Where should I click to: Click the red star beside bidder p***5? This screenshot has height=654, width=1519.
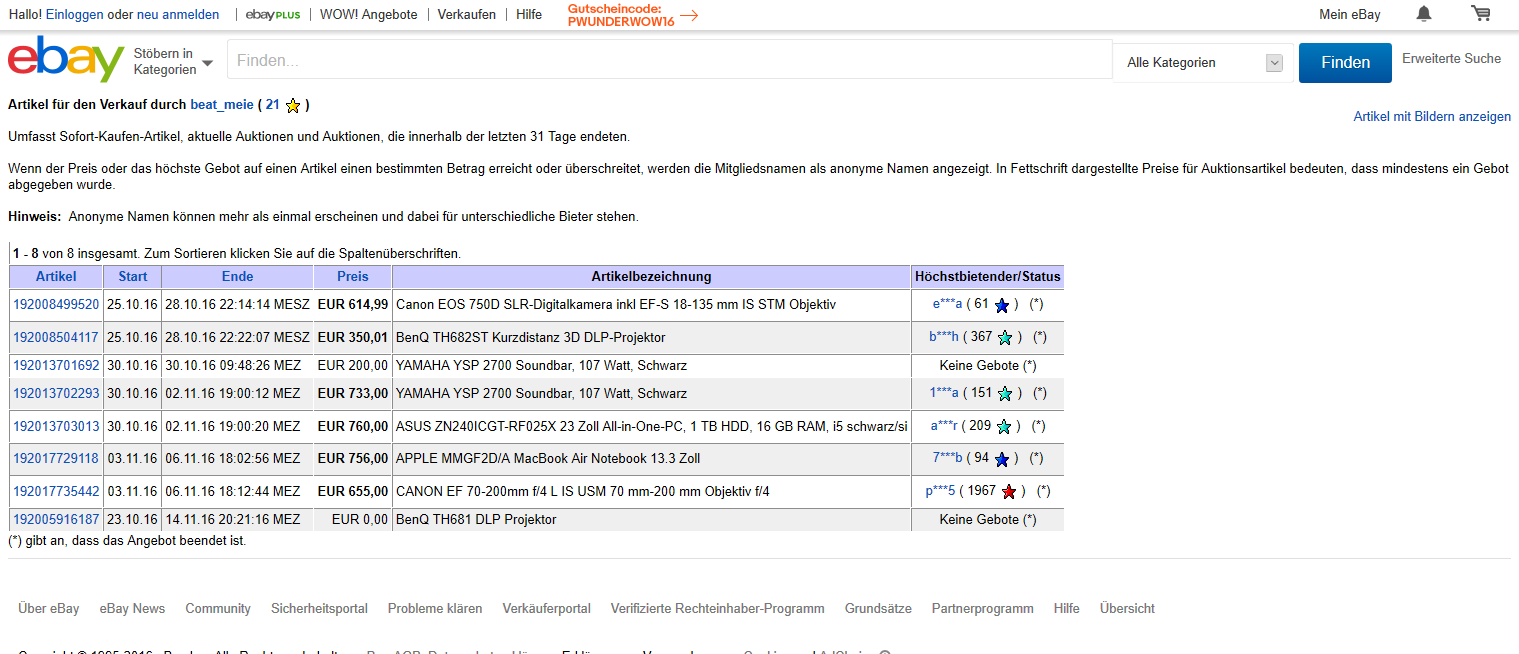[1009, 492]
